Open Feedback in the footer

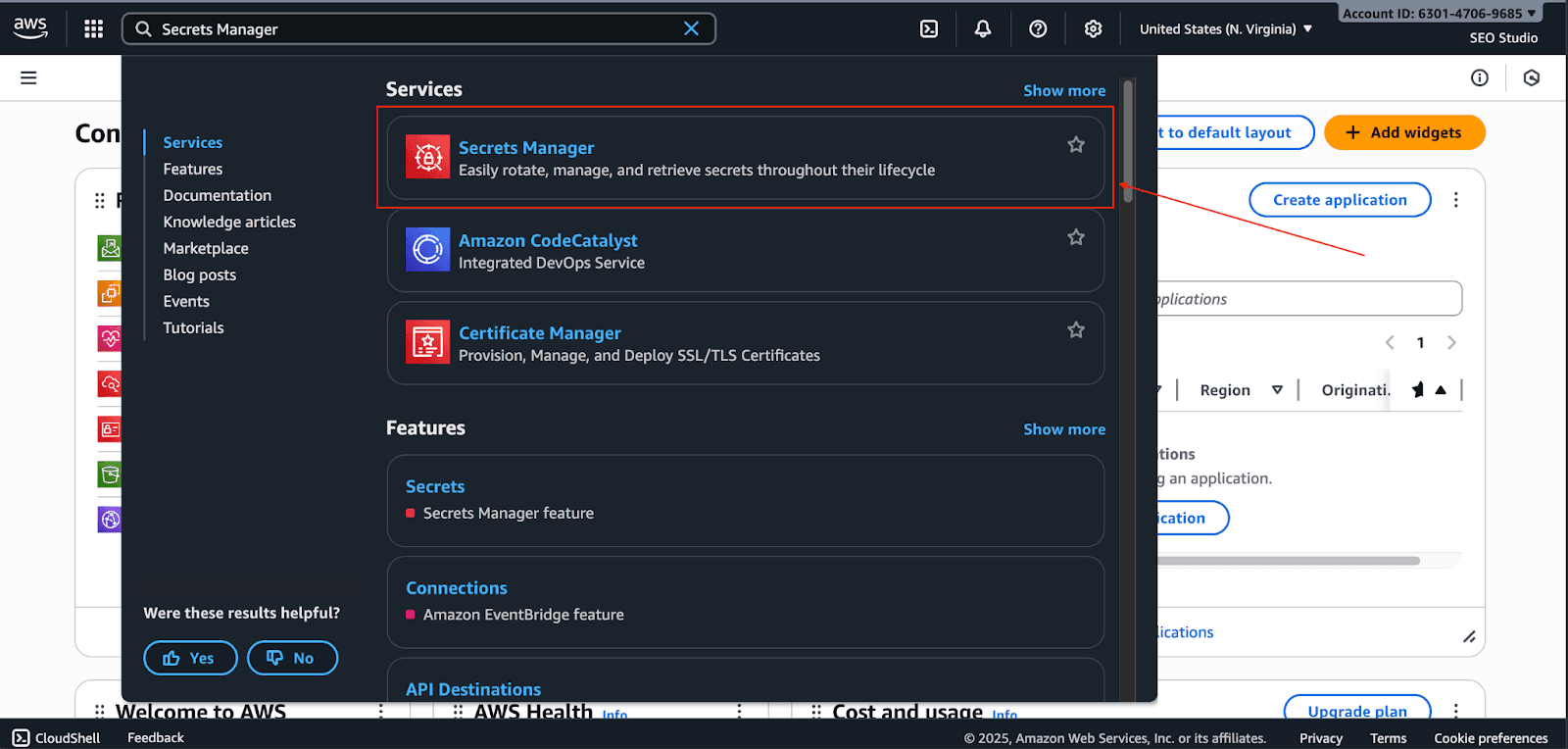point(156,737)
